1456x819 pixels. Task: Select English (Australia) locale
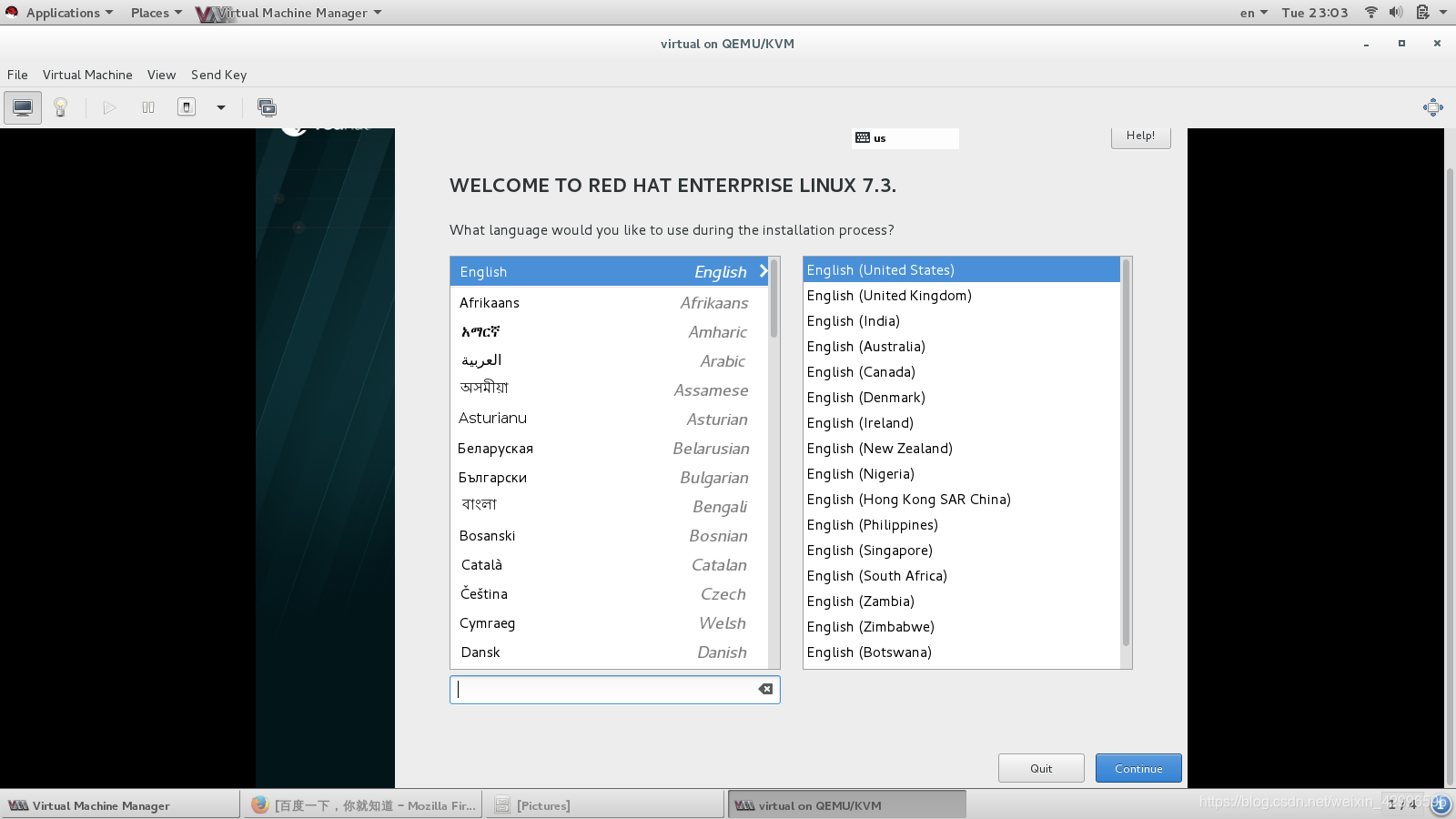pos(961,346)
